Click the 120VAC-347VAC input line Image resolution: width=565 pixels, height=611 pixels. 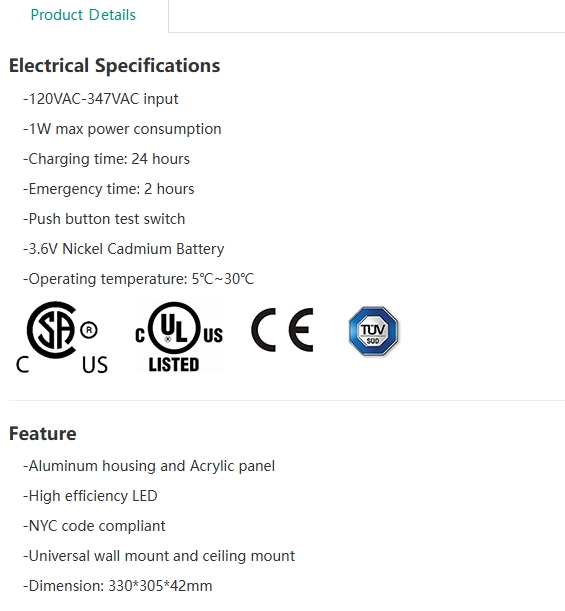101,99
